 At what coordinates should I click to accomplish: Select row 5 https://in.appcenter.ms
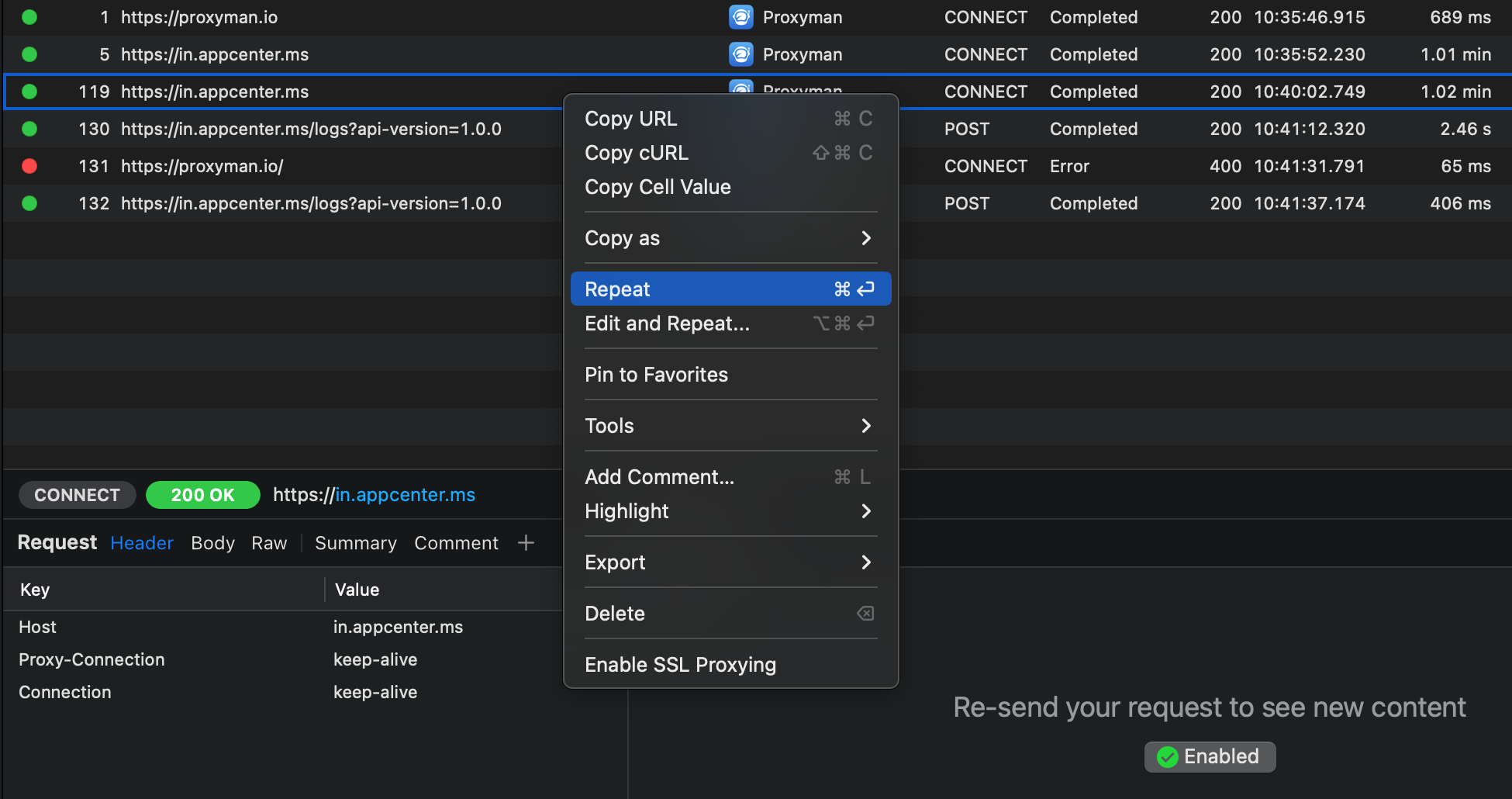[x=756, y=54]
